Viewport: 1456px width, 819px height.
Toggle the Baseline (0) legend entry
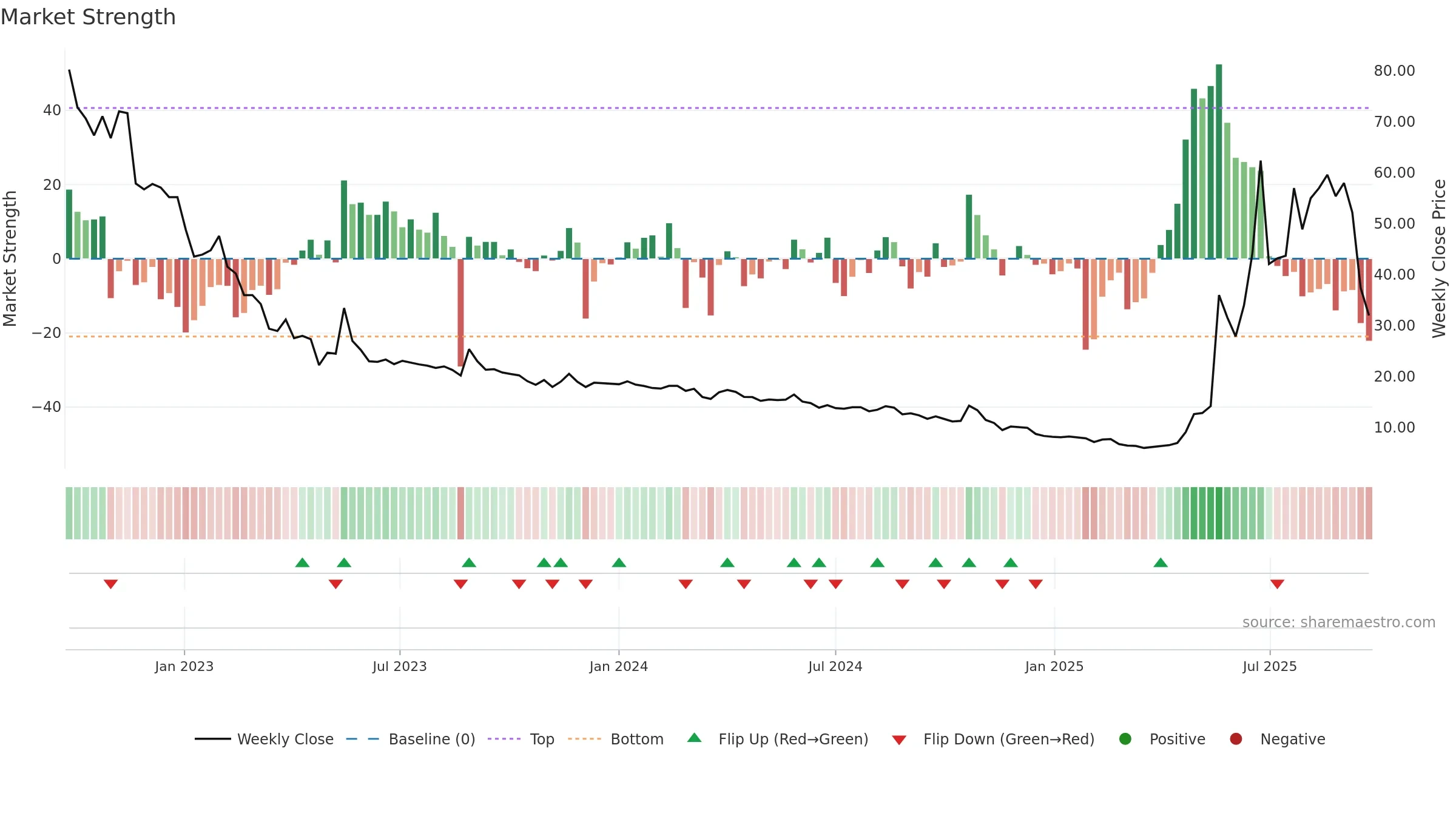tap(411, 739)
